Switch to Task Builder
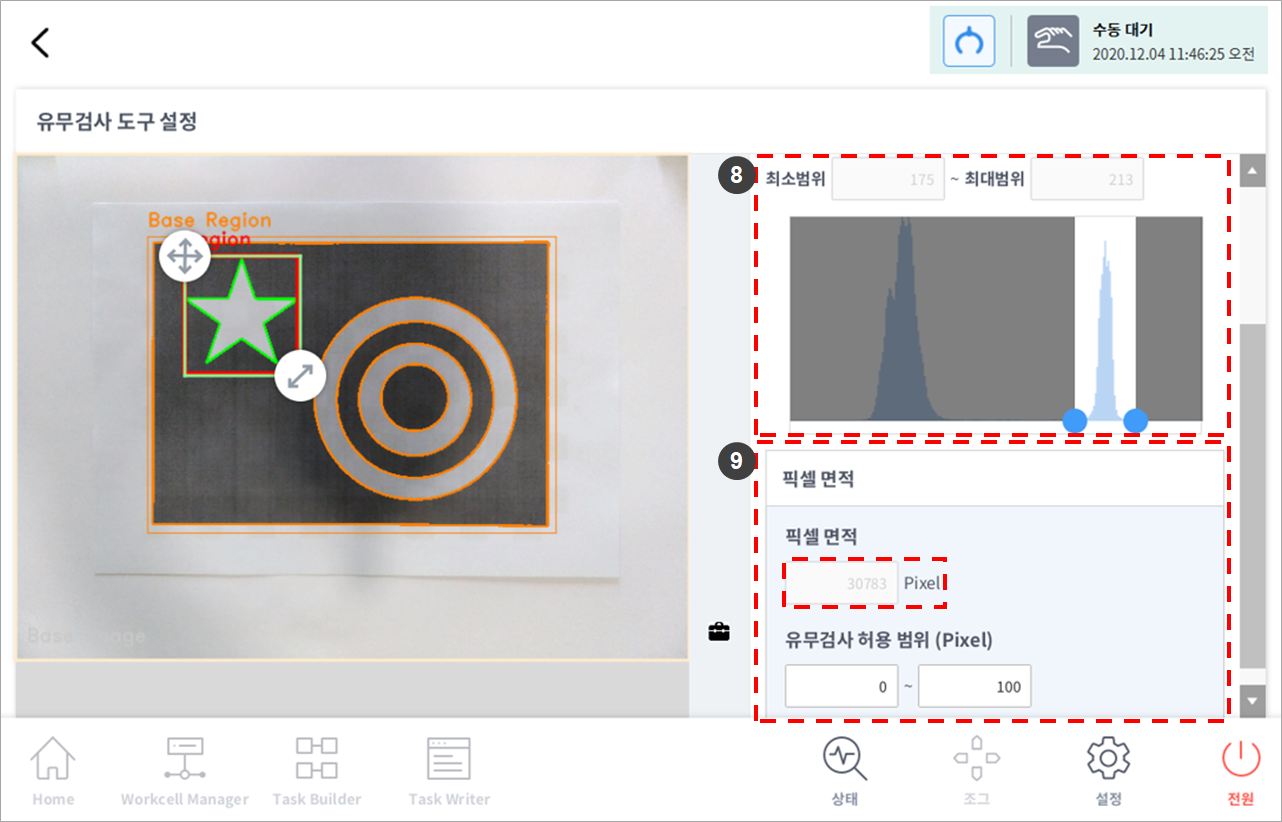1282x822 pixels. (x=316, y=771)
